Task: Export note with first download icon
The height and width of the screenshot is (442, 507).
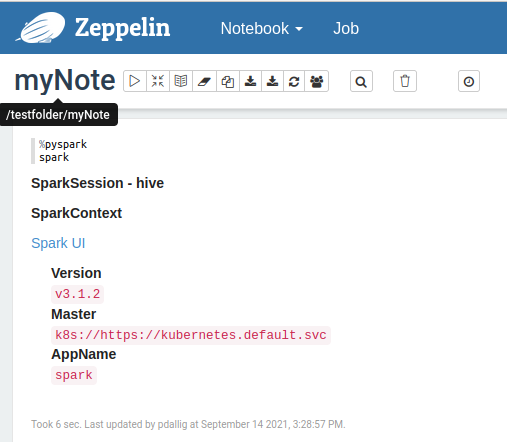Action: [x=250, y=81]
